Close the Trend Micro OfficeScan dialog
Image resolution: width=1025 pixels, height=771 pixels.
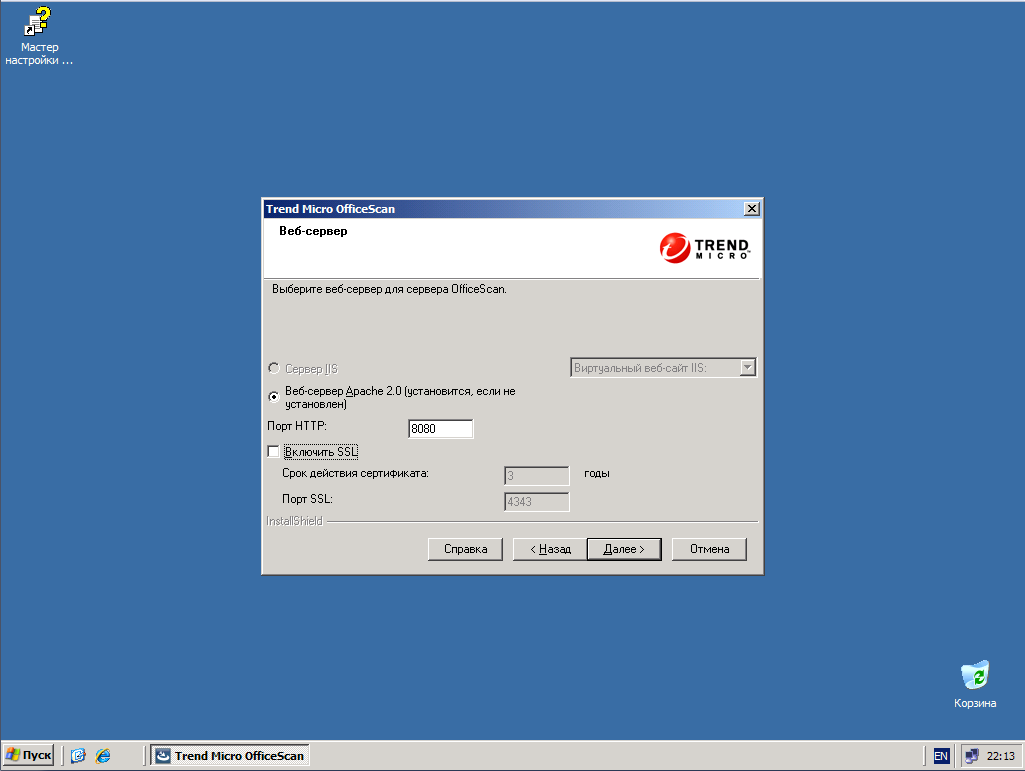[x=752, y=209]
